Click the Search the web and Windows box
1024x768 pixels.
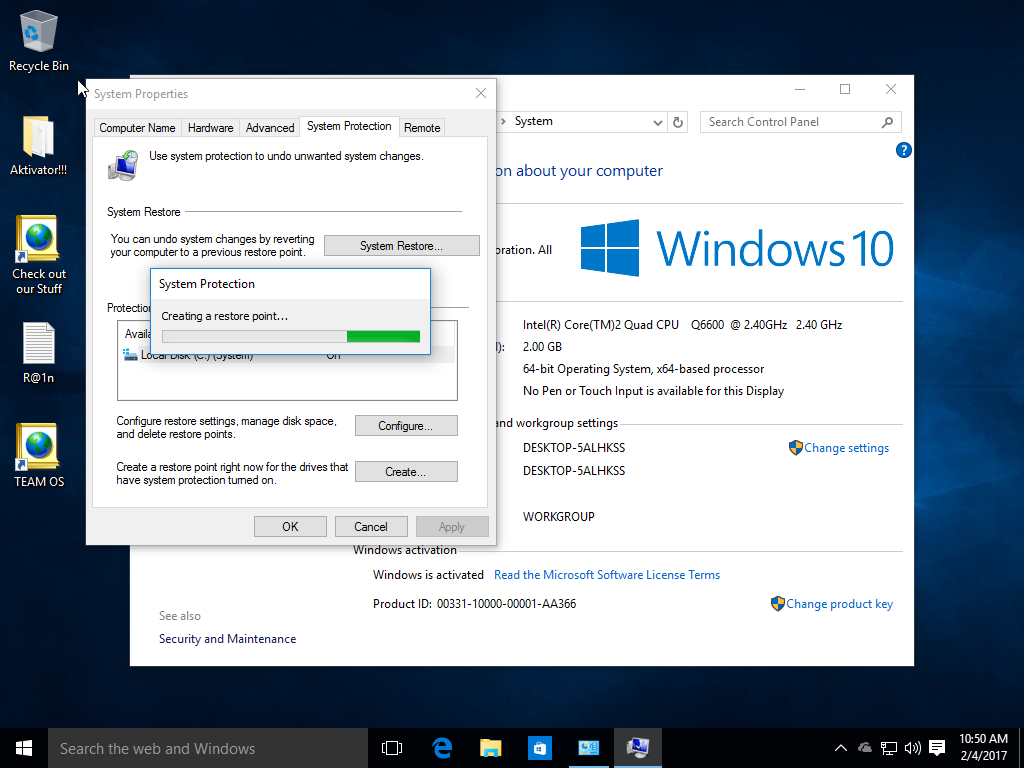click(x=208, y=748)
